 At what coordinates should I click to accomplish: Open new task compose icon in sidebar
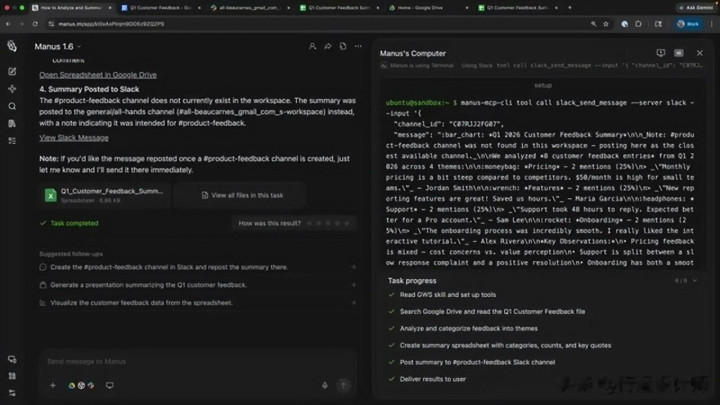12,71
